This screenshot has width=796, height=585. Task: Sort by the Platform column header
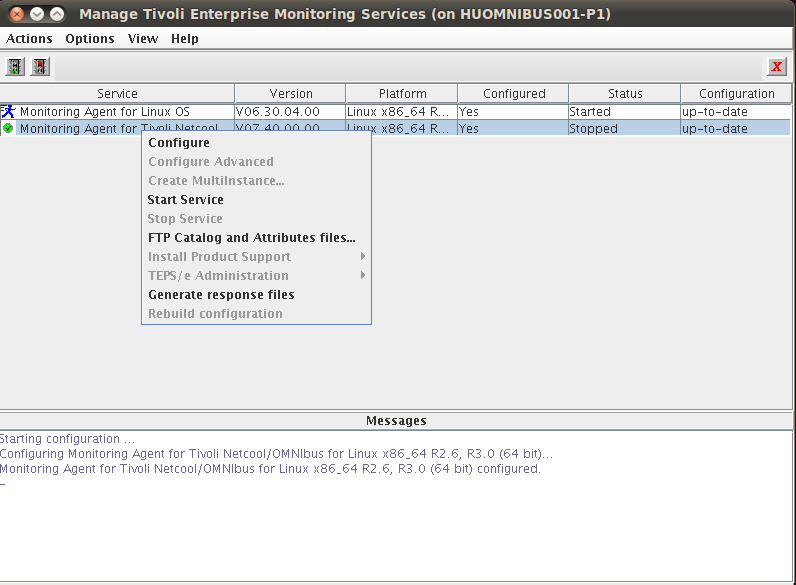(x=402, y=93)
